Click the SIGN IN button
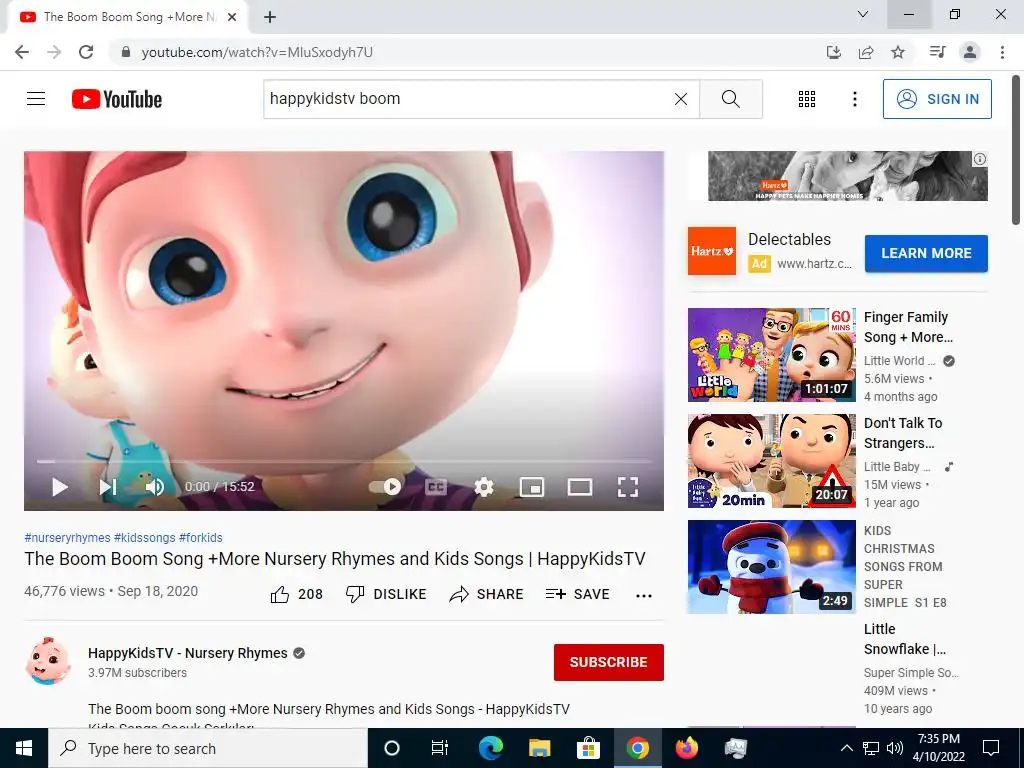The width and height of the screenshot is (1024, 768). point(936,99)
